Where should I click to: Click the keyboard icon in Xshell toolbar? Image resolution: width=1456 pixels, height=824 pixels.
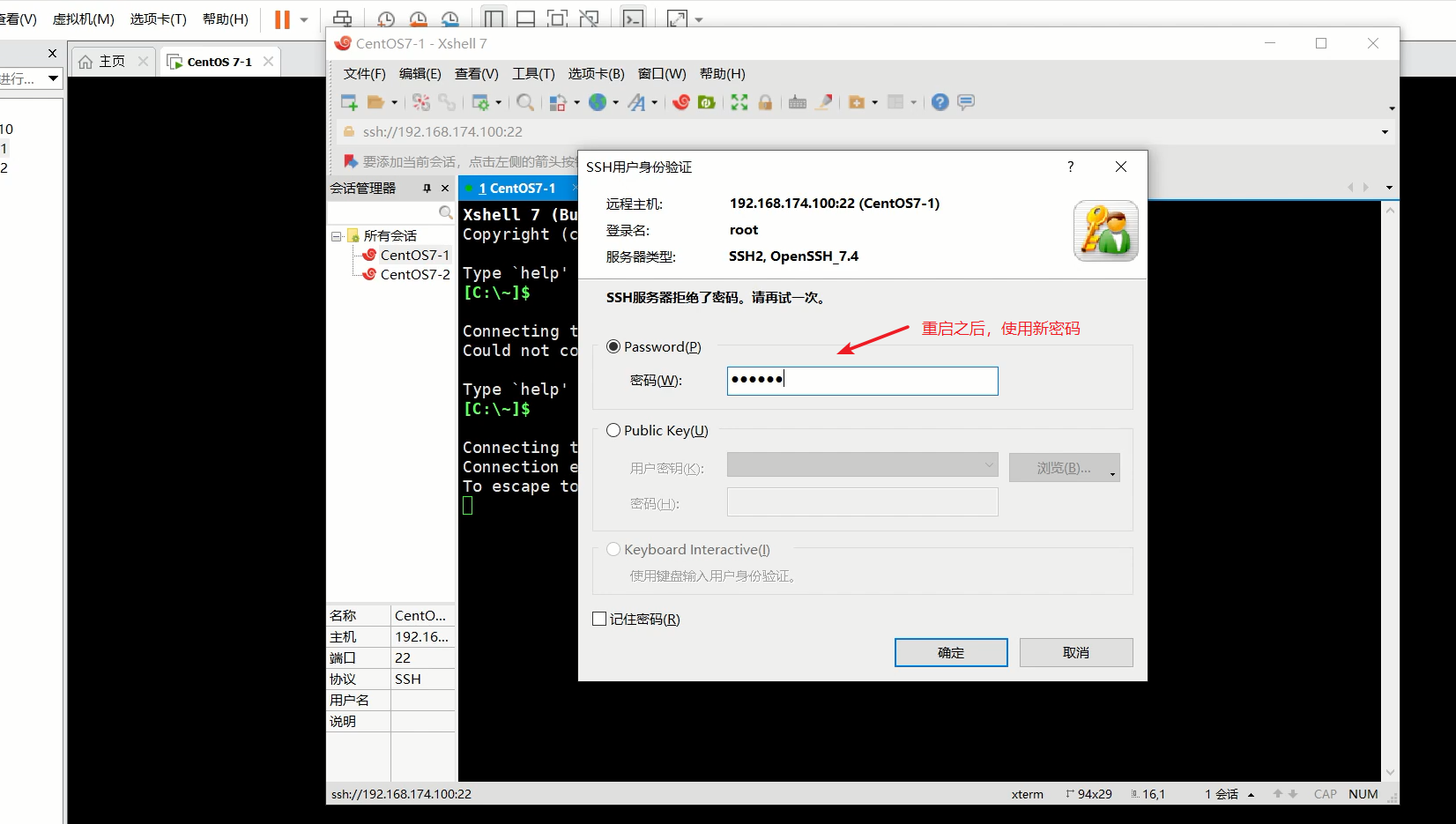point(798,102)
